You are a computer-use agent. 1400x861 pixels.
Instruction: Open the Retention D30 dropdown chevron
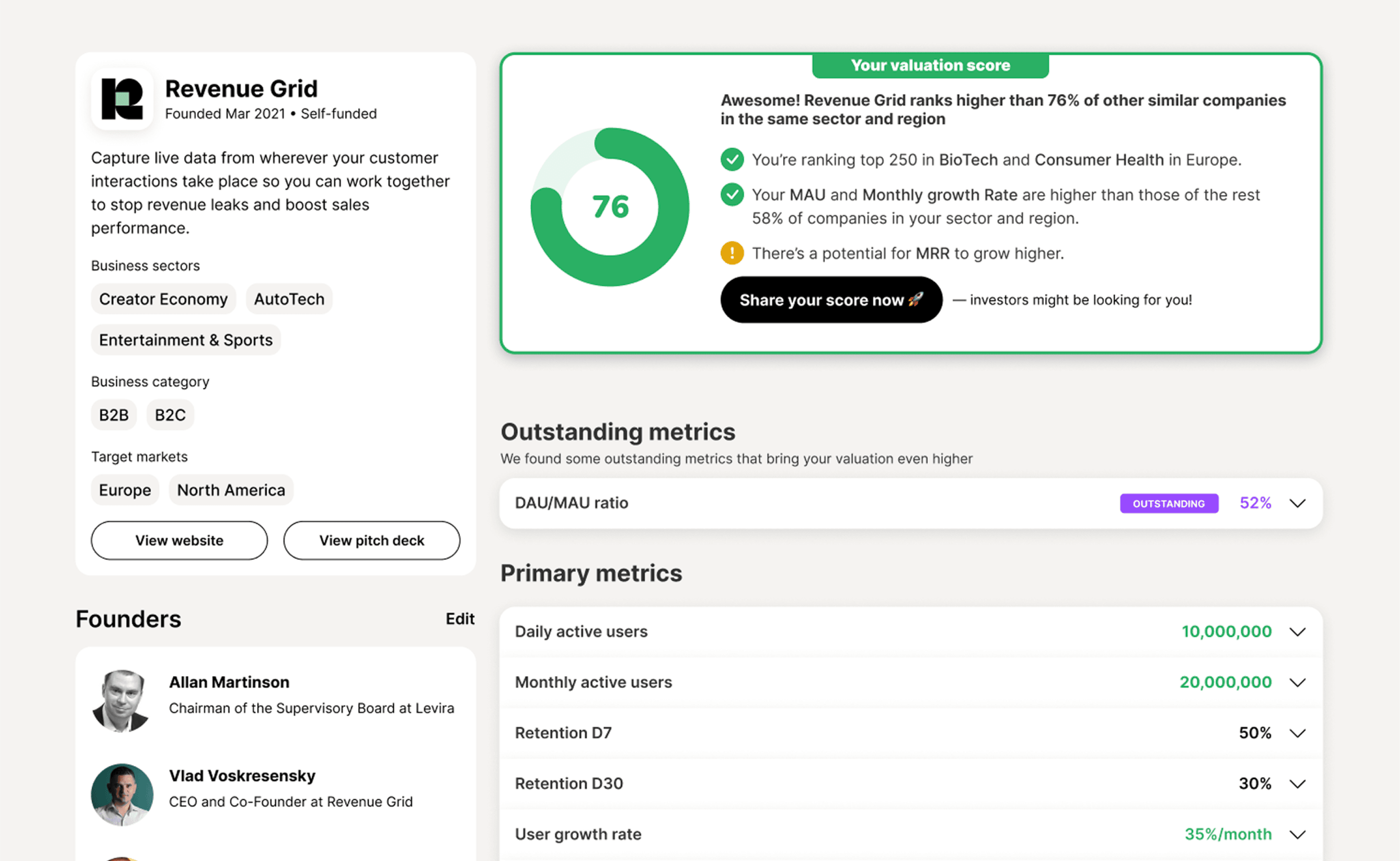pos(1297,784)
